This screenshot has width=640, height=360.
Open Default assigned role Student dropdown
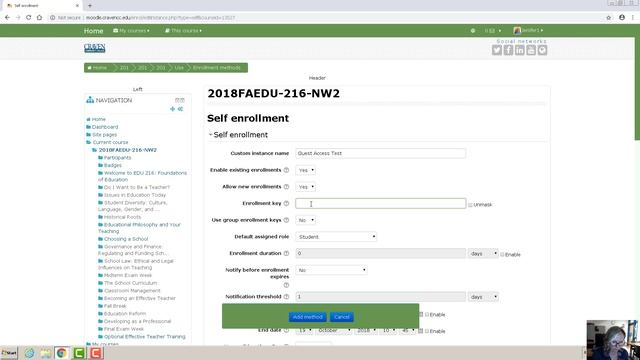click(336, 237)
